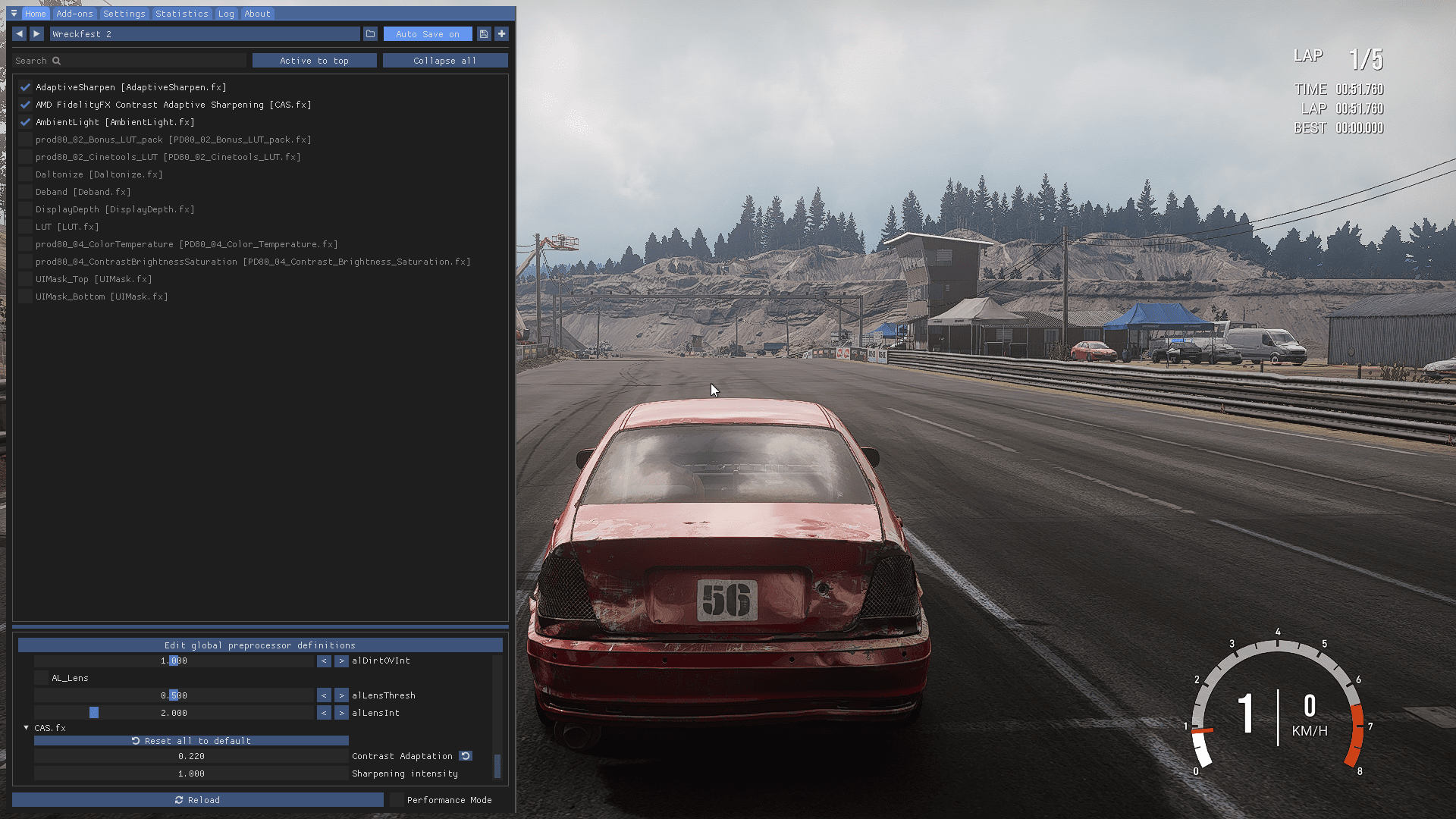The height and width of the screenshot is (819, 1456).
Task: Go to previous preset arrow
Action: click(19, 34)
